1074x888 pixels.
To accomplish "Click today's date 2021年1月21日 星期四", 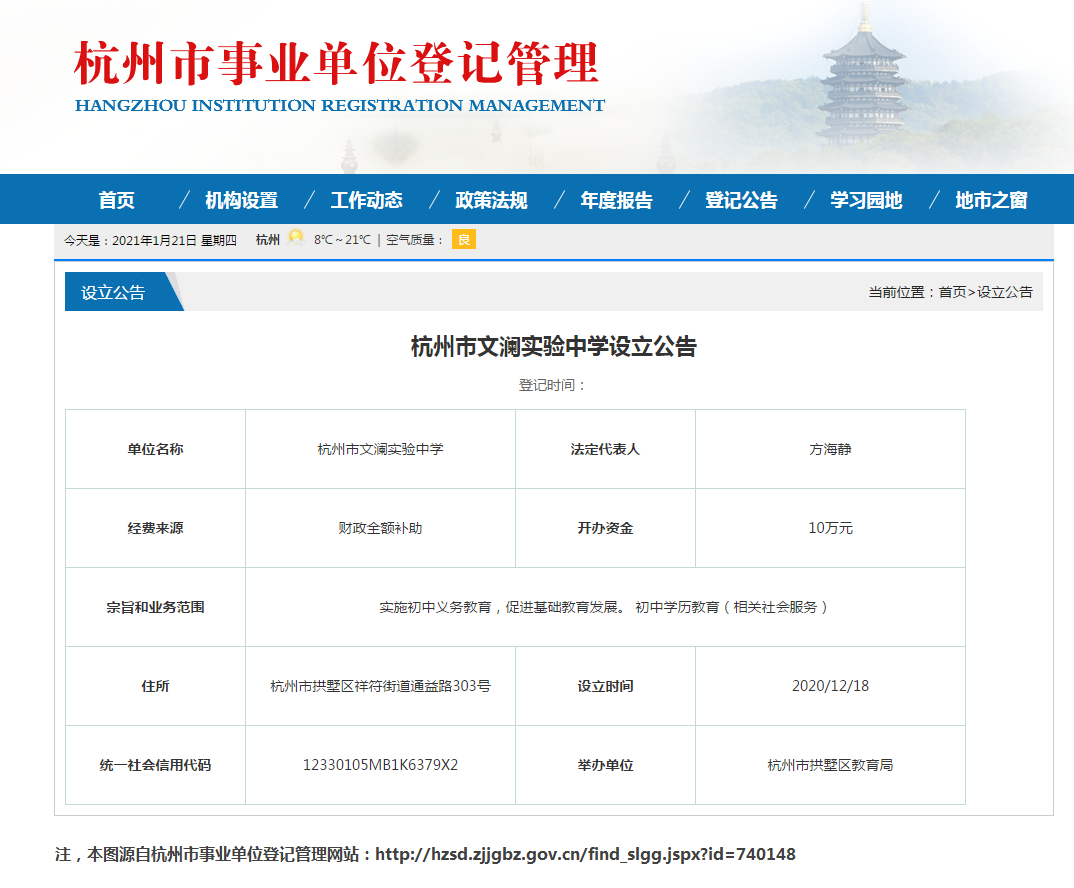I will point(174,240).
